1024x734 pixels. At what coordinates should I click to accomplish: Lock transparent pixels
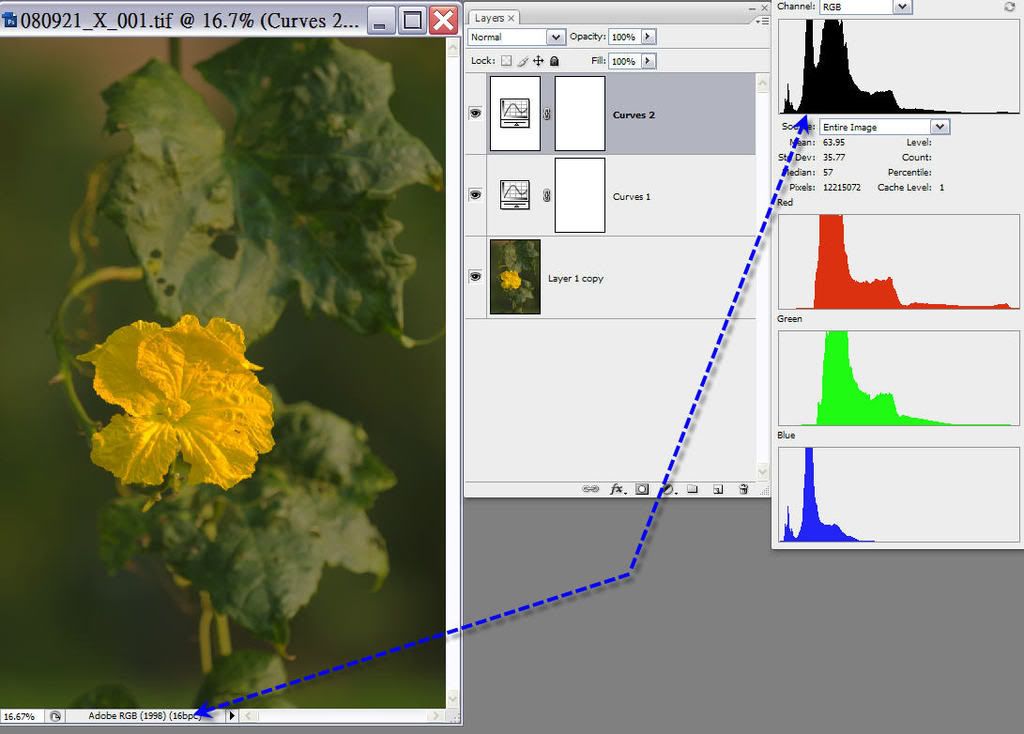click(x=506, y=61)
